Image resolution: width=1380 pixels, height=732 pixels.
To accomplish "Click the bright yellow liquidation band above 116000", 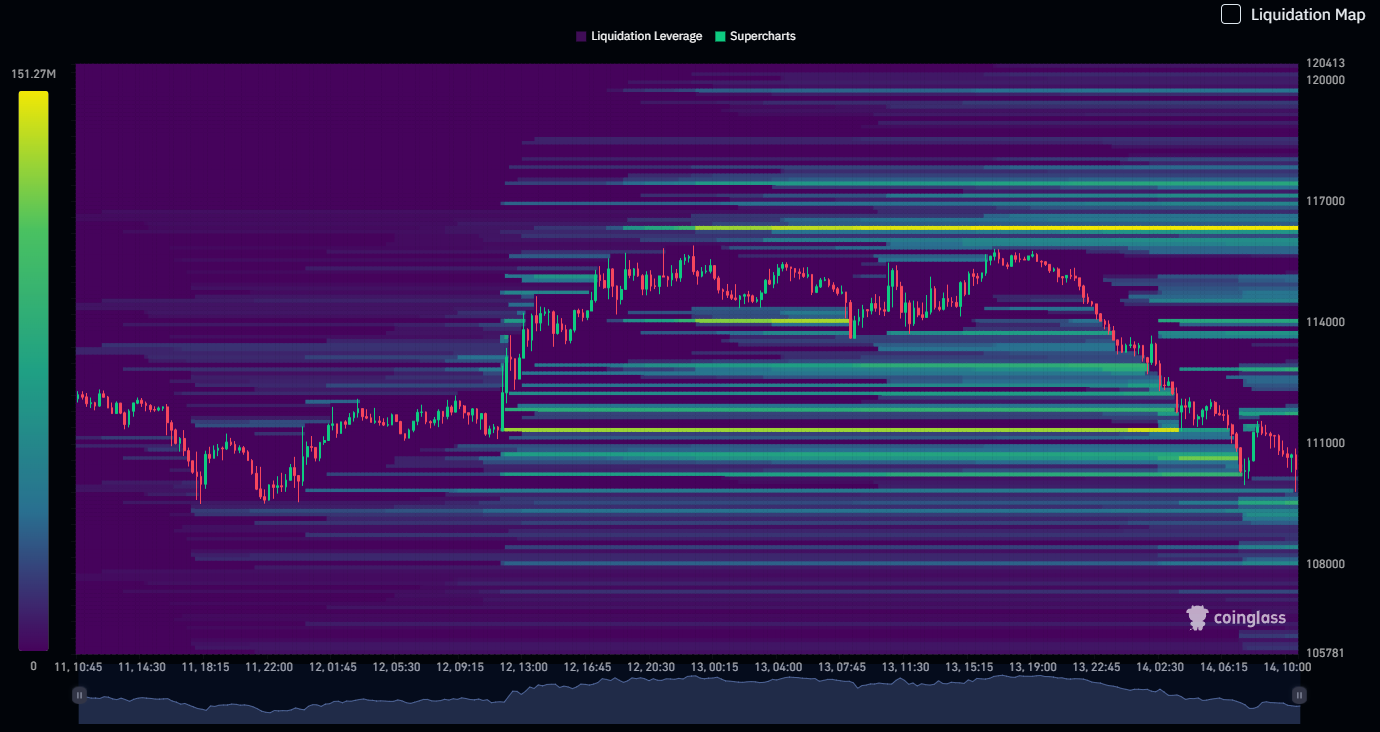I will click(1000, 228).
